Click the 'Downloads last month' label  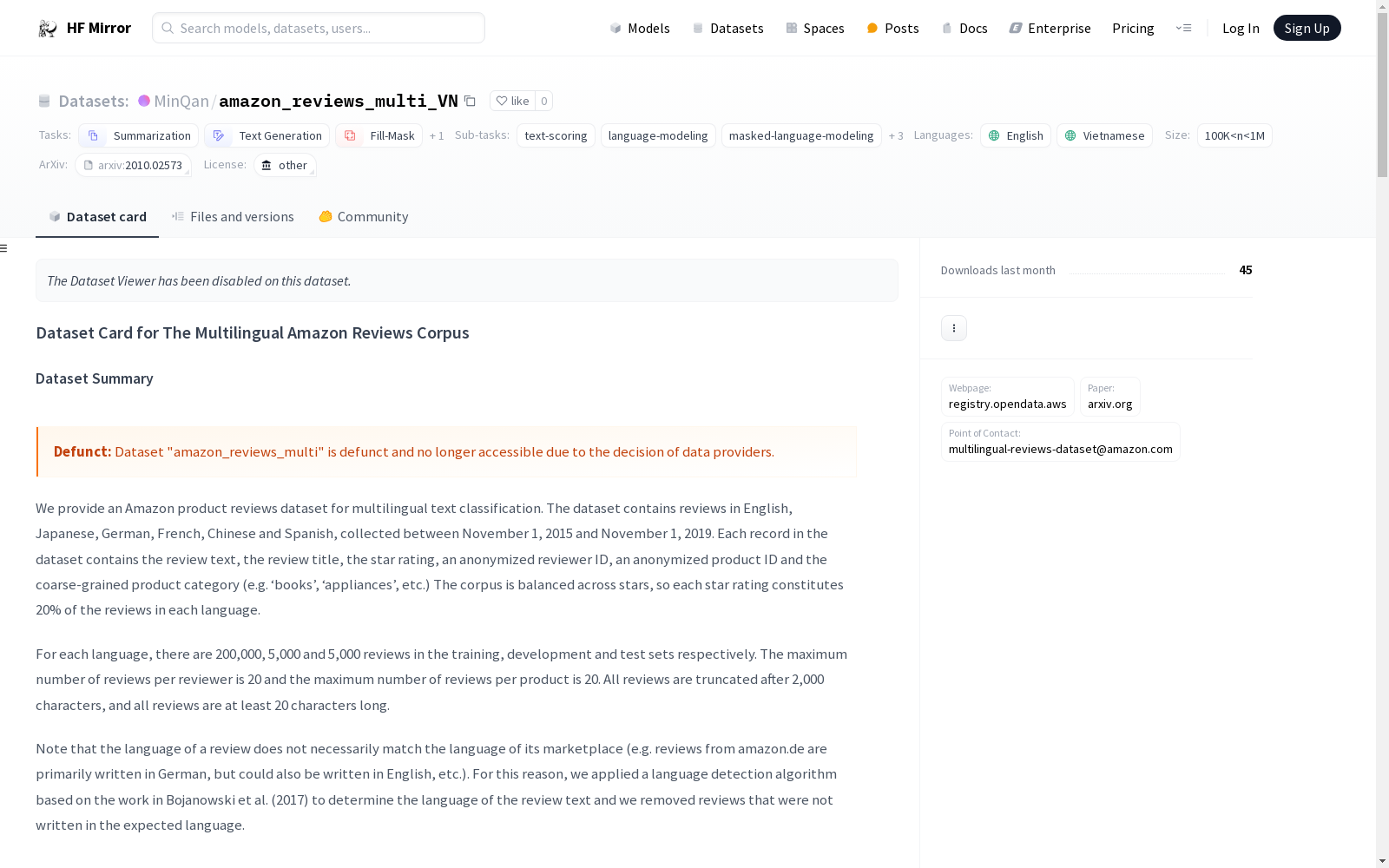pos(998,270)
